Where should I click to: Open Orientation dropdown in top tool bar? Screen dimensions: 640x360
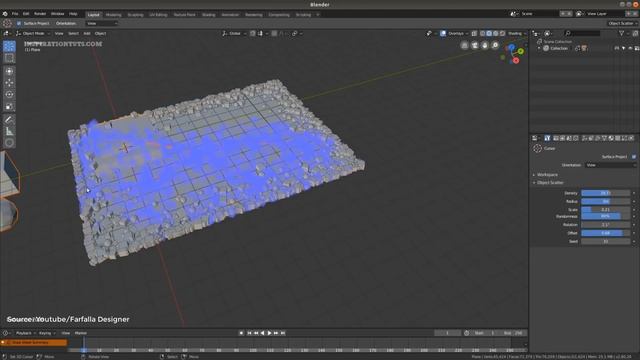102,24
